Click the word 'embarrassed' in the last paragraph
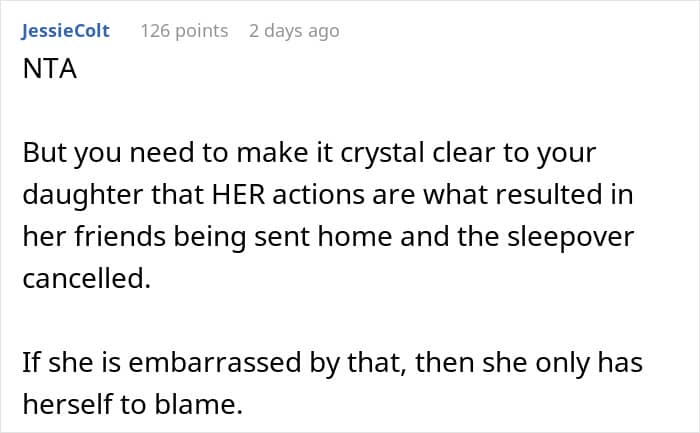Viewport: 700px width, 433px height. tap(215, 362)
